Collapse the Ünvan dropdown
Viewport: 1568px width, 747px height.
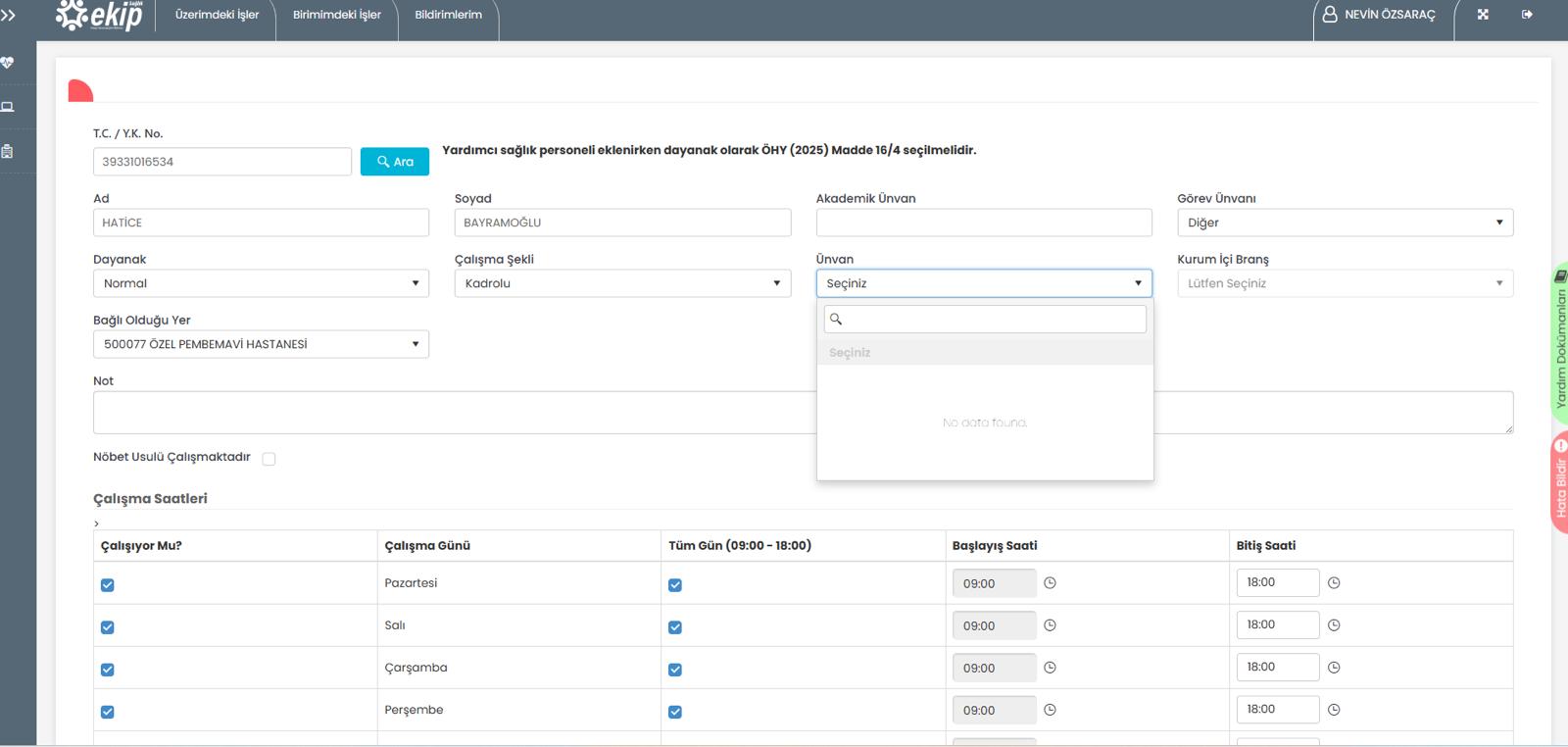click(984, 283)
